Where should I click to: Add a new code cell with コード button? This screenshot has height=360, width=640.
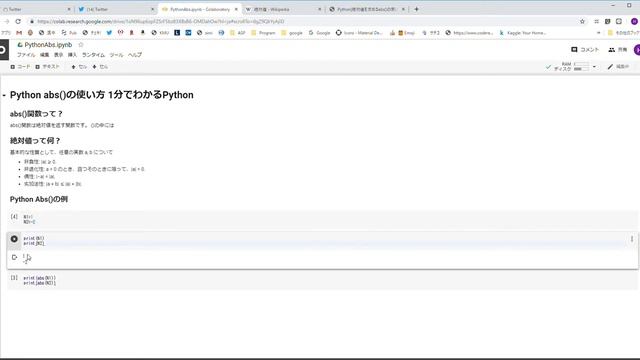[20, 67]
